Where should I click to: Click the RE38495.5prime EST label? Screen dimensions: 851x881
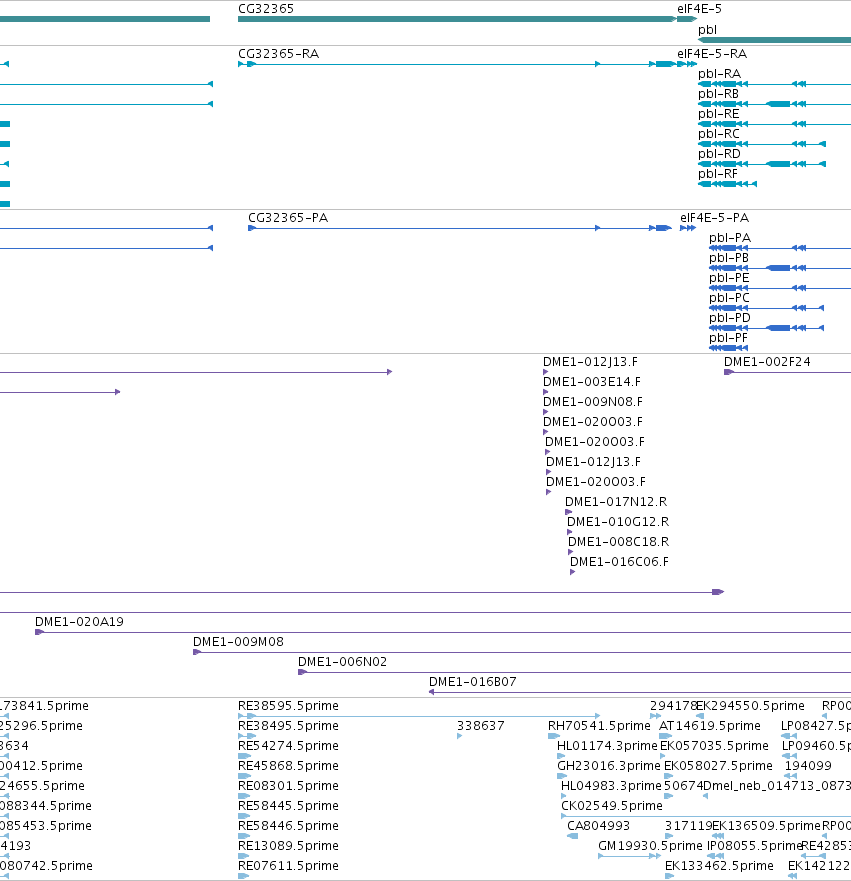[288, 726]
